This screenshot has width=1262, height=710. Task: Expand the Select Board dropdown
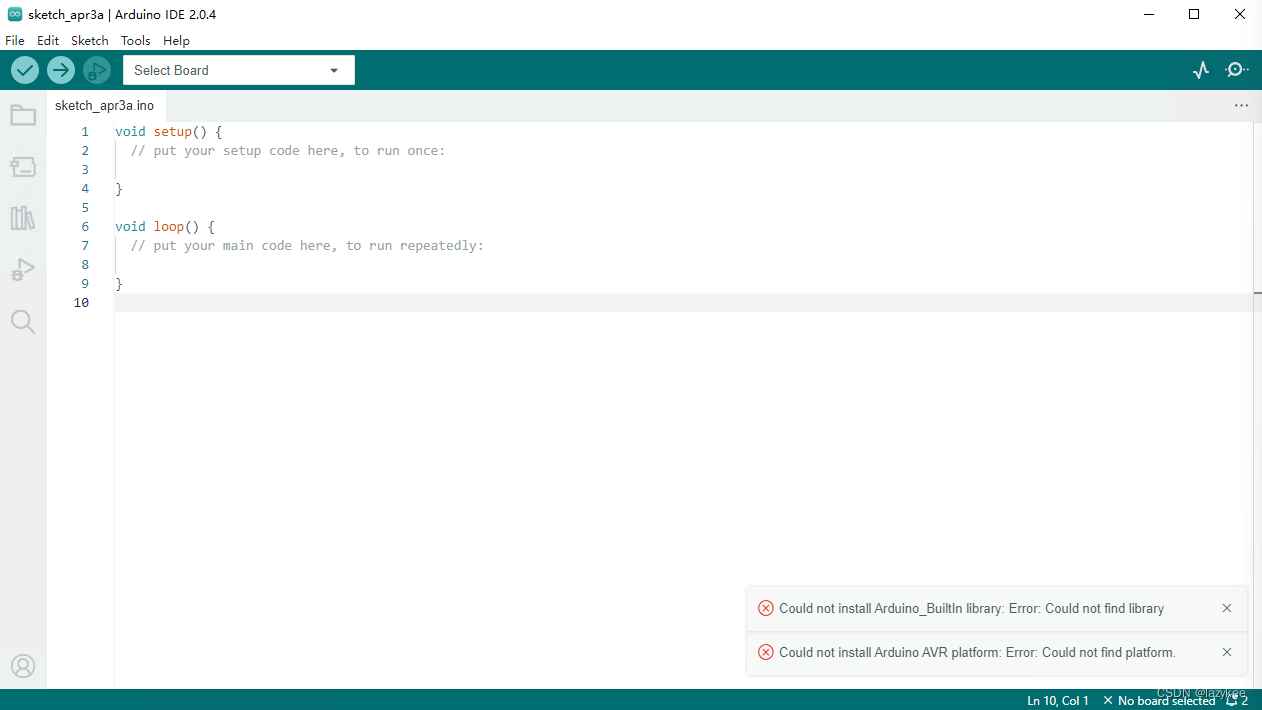(x=239, y=70)
